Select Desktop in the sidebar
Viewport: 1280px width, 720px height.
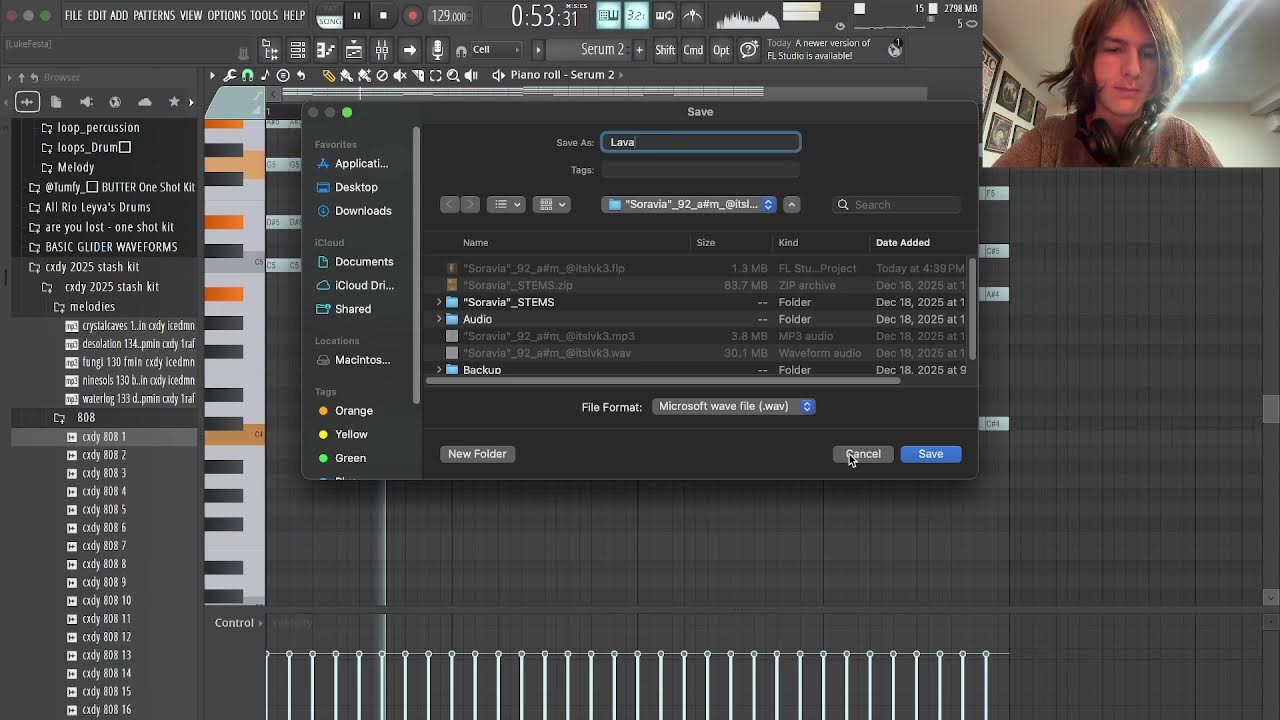[355, 187]
